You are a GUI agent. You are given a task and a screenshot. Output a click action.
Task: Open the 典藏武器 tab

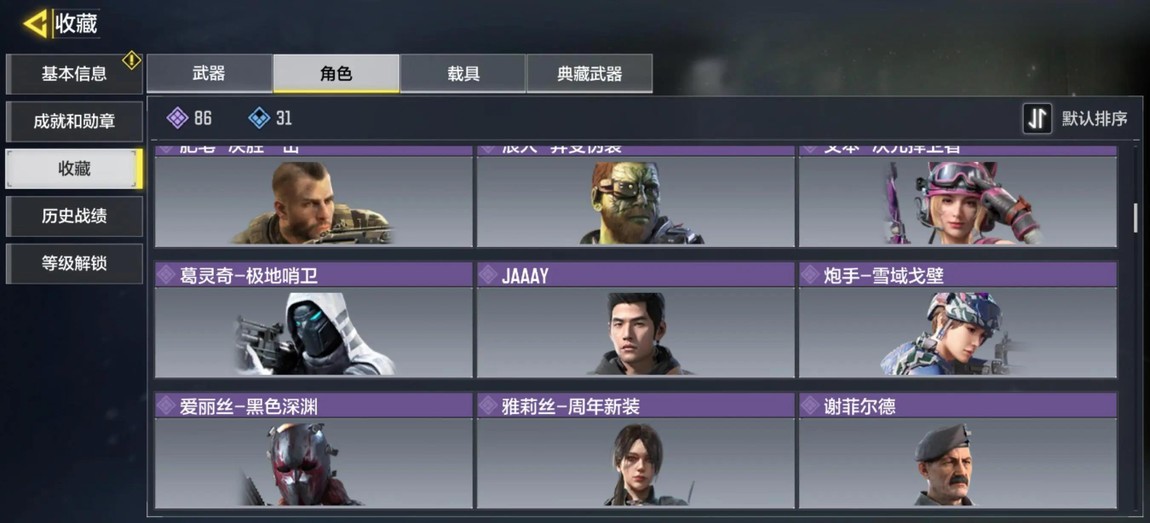(590, 73)
